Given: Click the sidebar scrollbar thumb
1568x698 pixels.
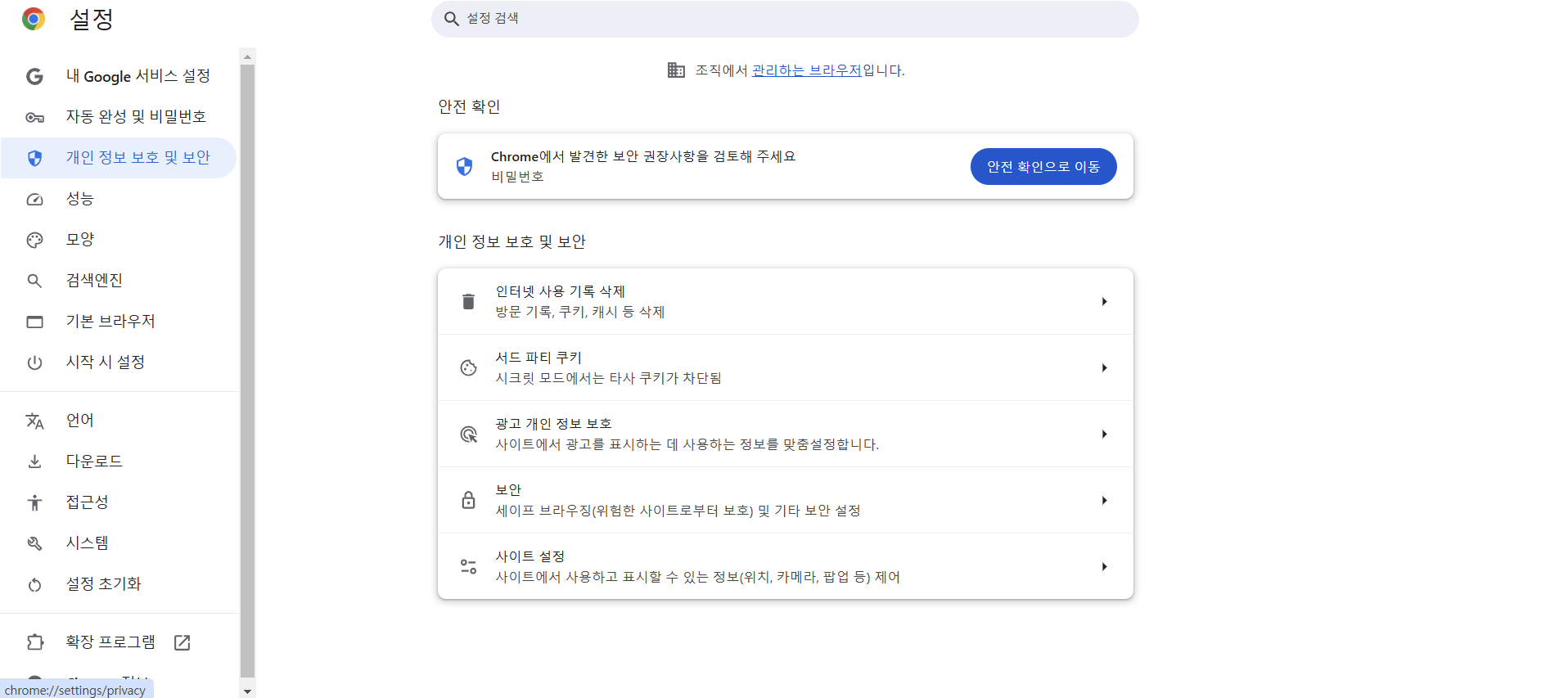Looking at the screenshot, I should click(247, 371).
